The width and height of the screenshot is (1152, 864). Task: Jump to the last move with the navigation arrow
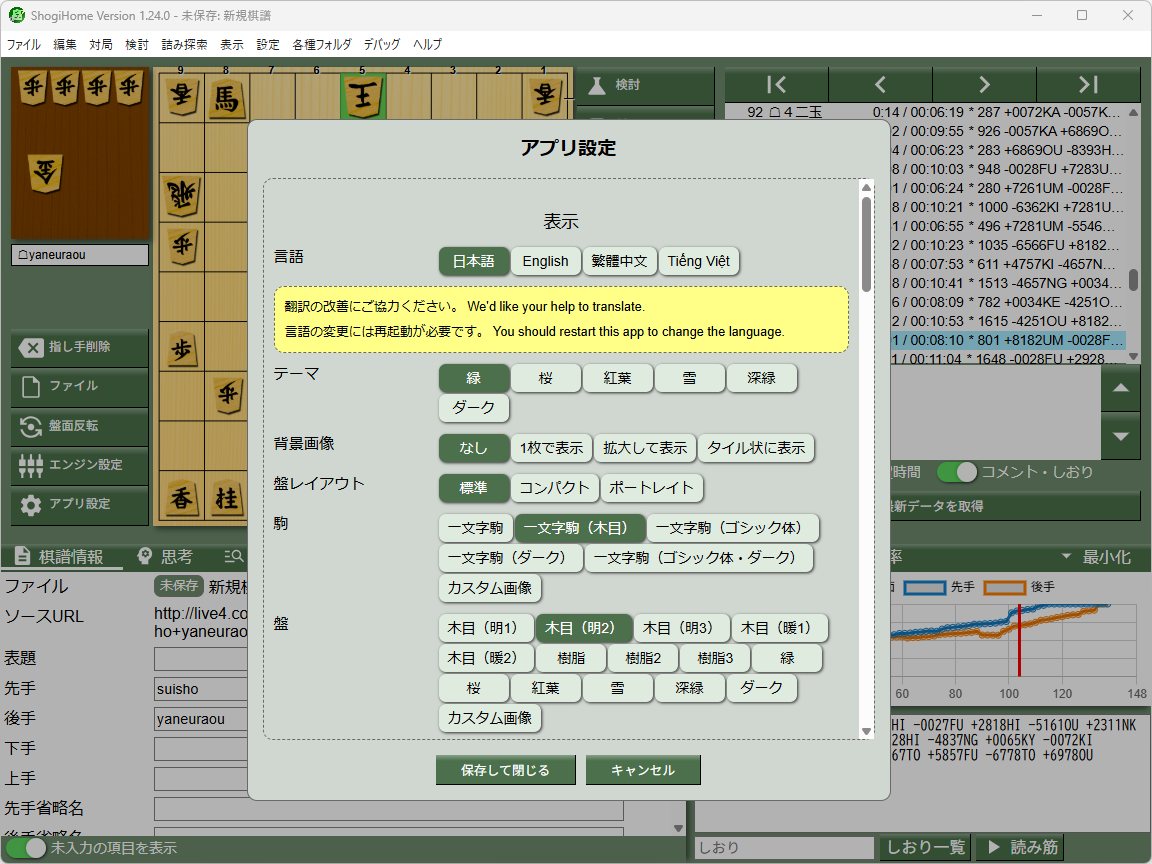click(1088, 86)
